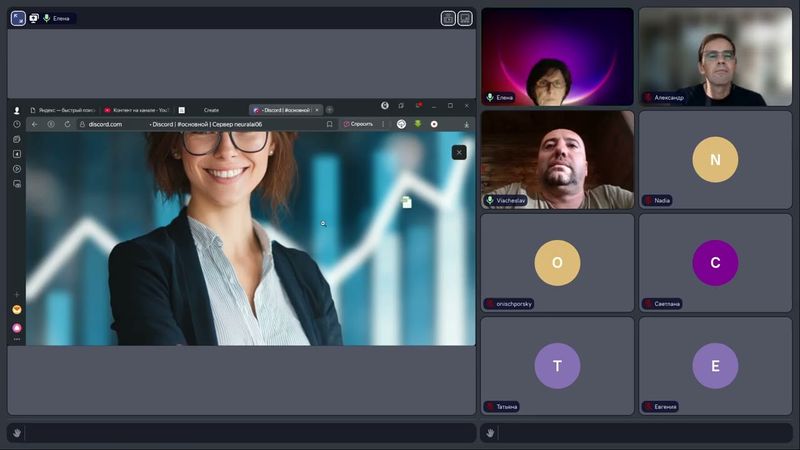Screen dimensions: 800x450
Task: Click the browser back arrow
Action: coord(34,124)
